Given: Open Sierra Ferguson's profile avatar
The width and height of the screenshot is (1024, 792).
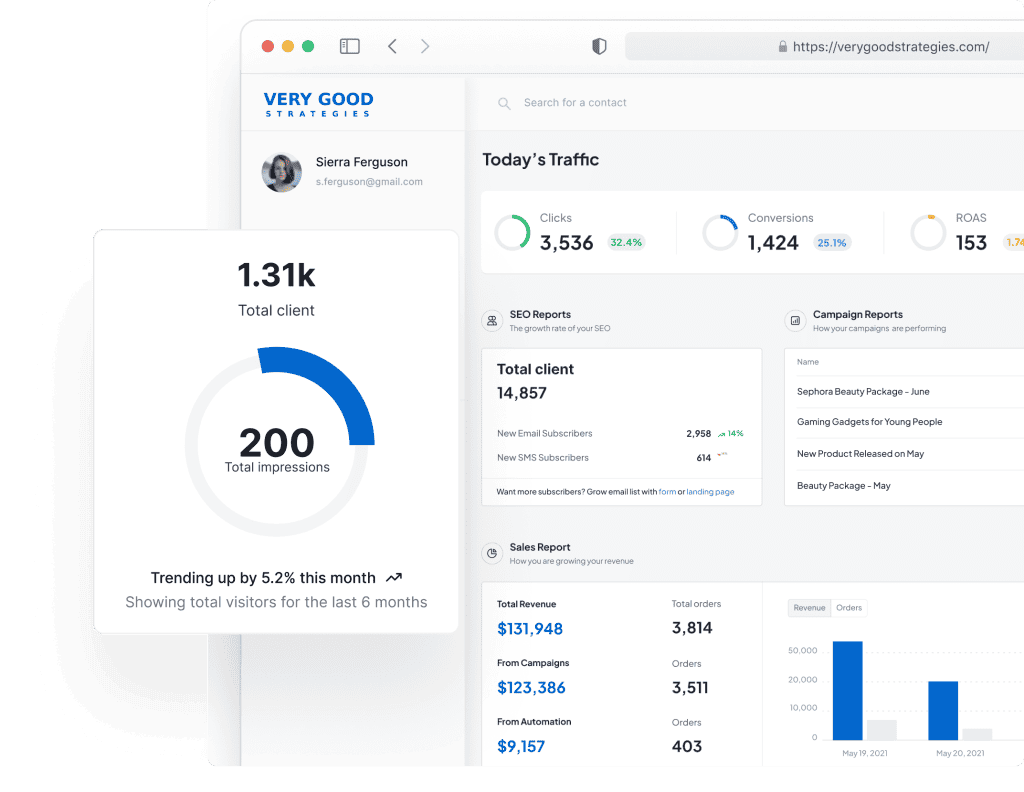Looking at the screenshot, I should point(282,172).
